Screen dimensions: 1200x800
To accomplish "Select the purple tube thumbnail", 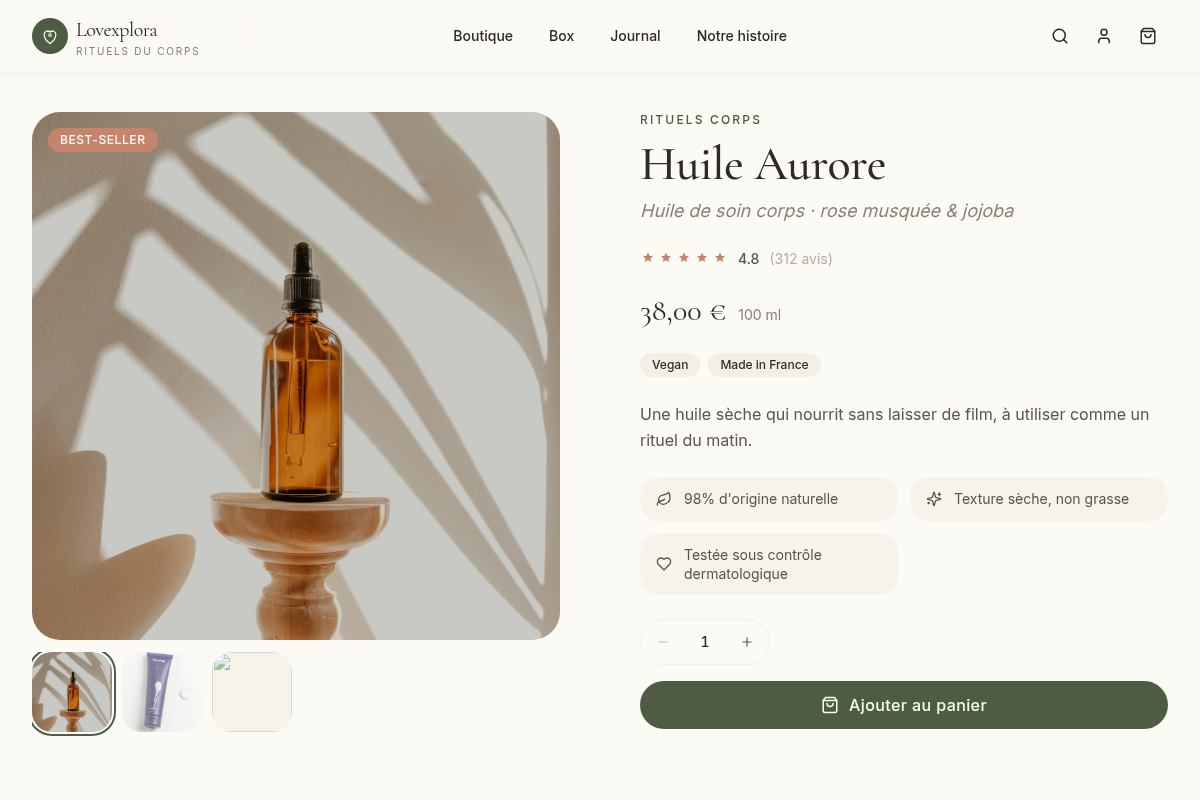I will coord(162,692).
